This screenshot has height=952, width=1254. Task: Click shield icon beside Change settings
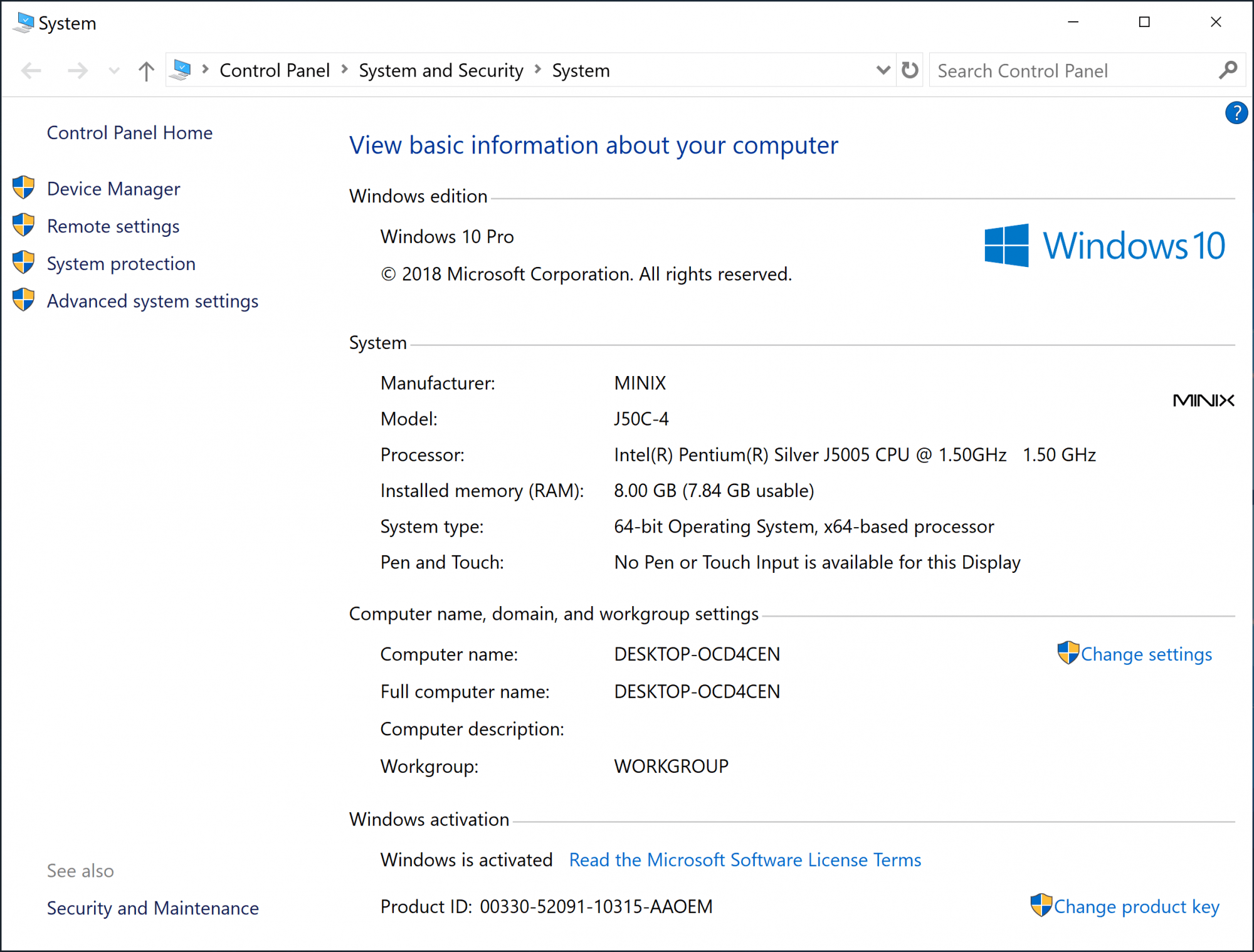tap(1068, 653)
